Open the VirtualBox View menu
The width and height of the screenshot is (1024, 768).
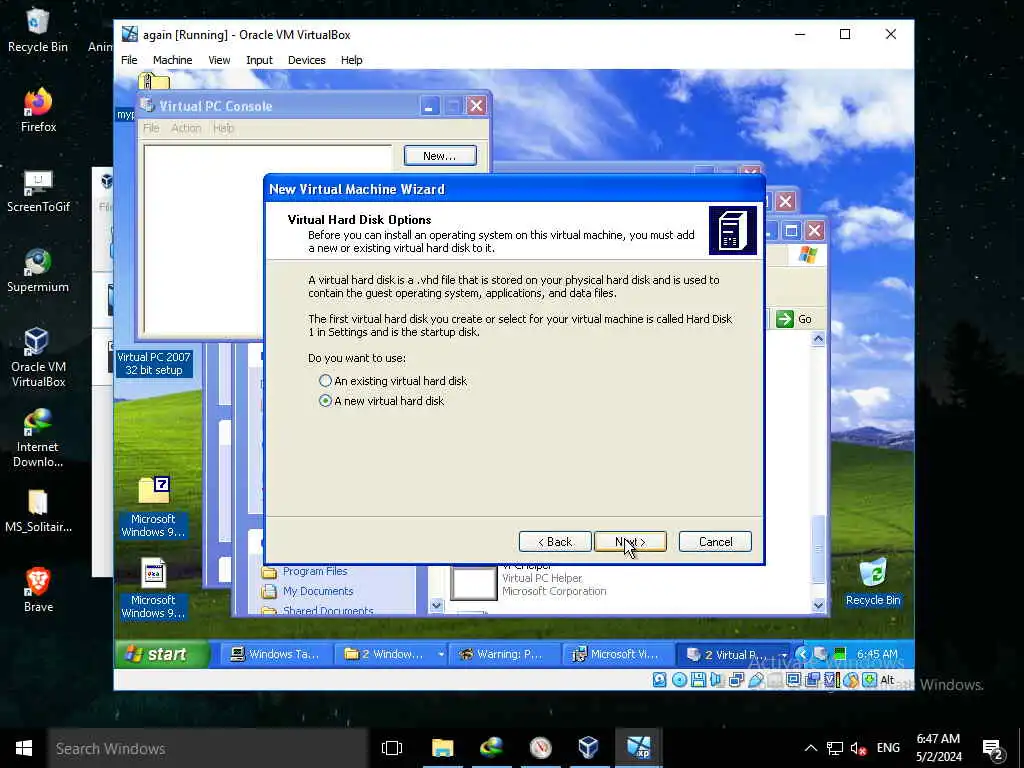click(219, 60)
